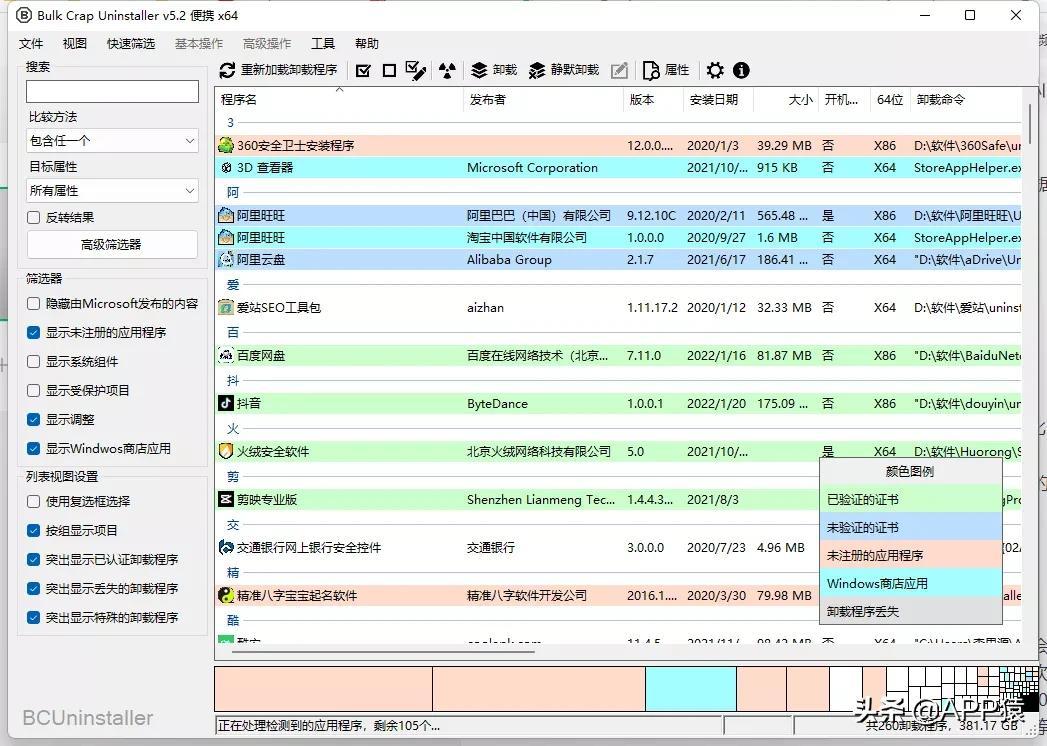Click the deselect-all empty box toolbar icon
The height and width of the screenshot is (746, 1047).
tap(389, 70)
